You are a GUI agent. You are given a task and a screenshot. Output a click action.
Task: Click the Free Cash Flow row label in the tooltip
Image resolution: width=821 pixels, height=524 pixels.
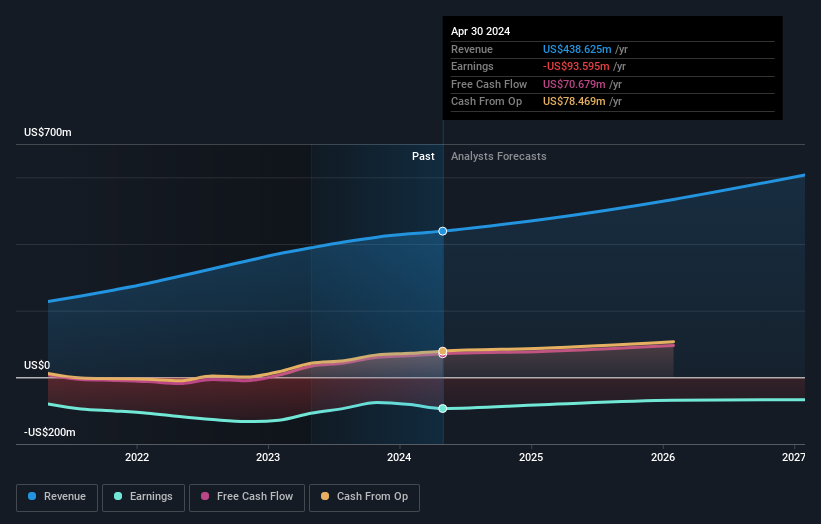click(489, 84)
